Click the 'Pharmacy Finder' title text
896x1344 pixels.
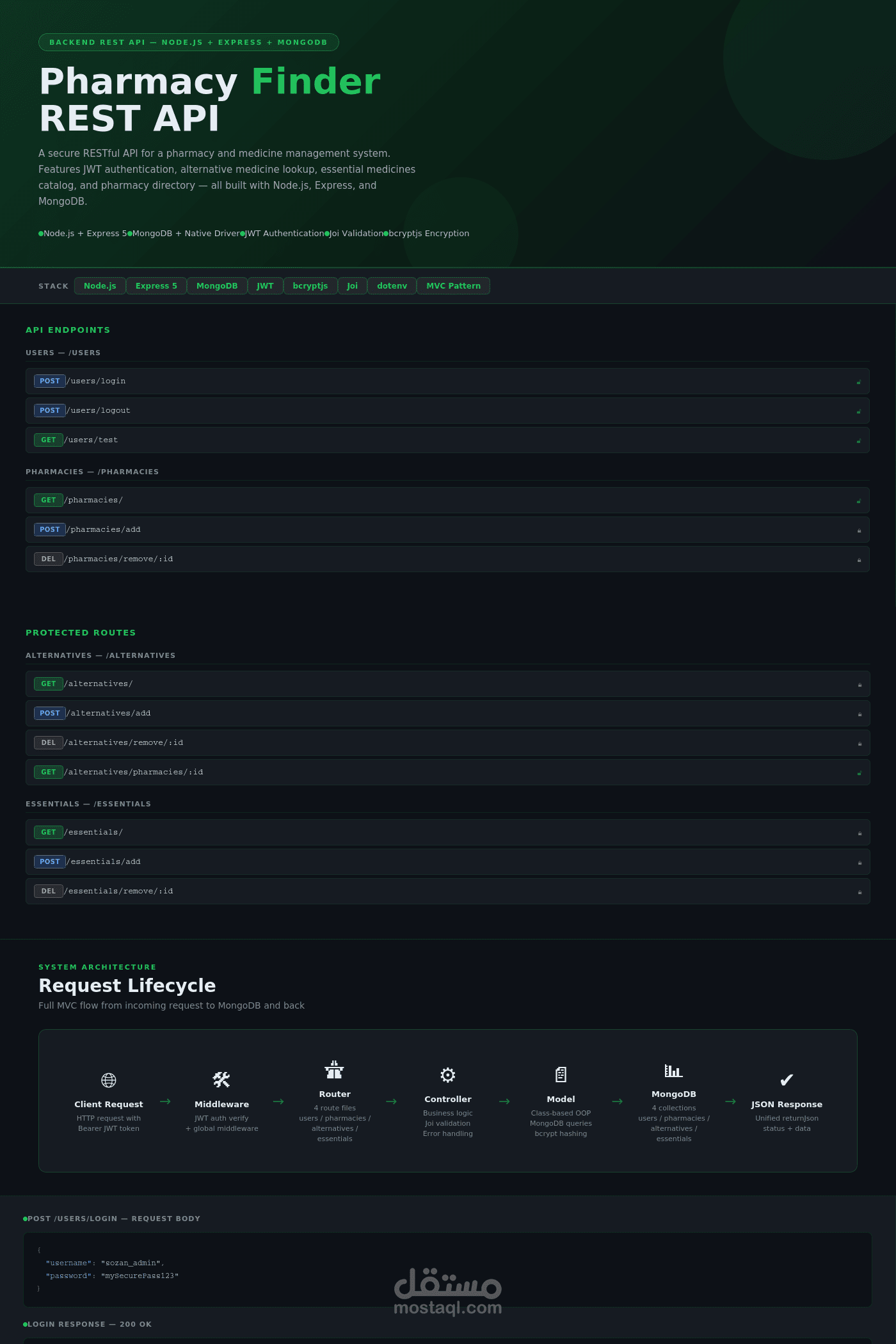pyautogui.click(x=210, y=81)
